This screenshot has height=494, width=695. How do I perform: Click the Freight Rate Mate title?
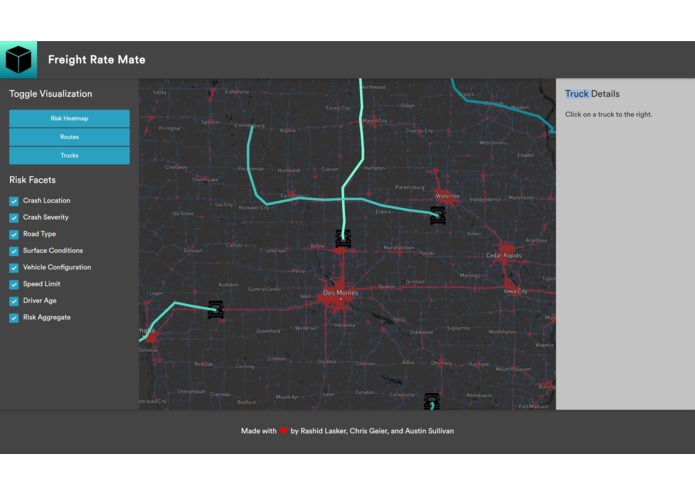97,59
